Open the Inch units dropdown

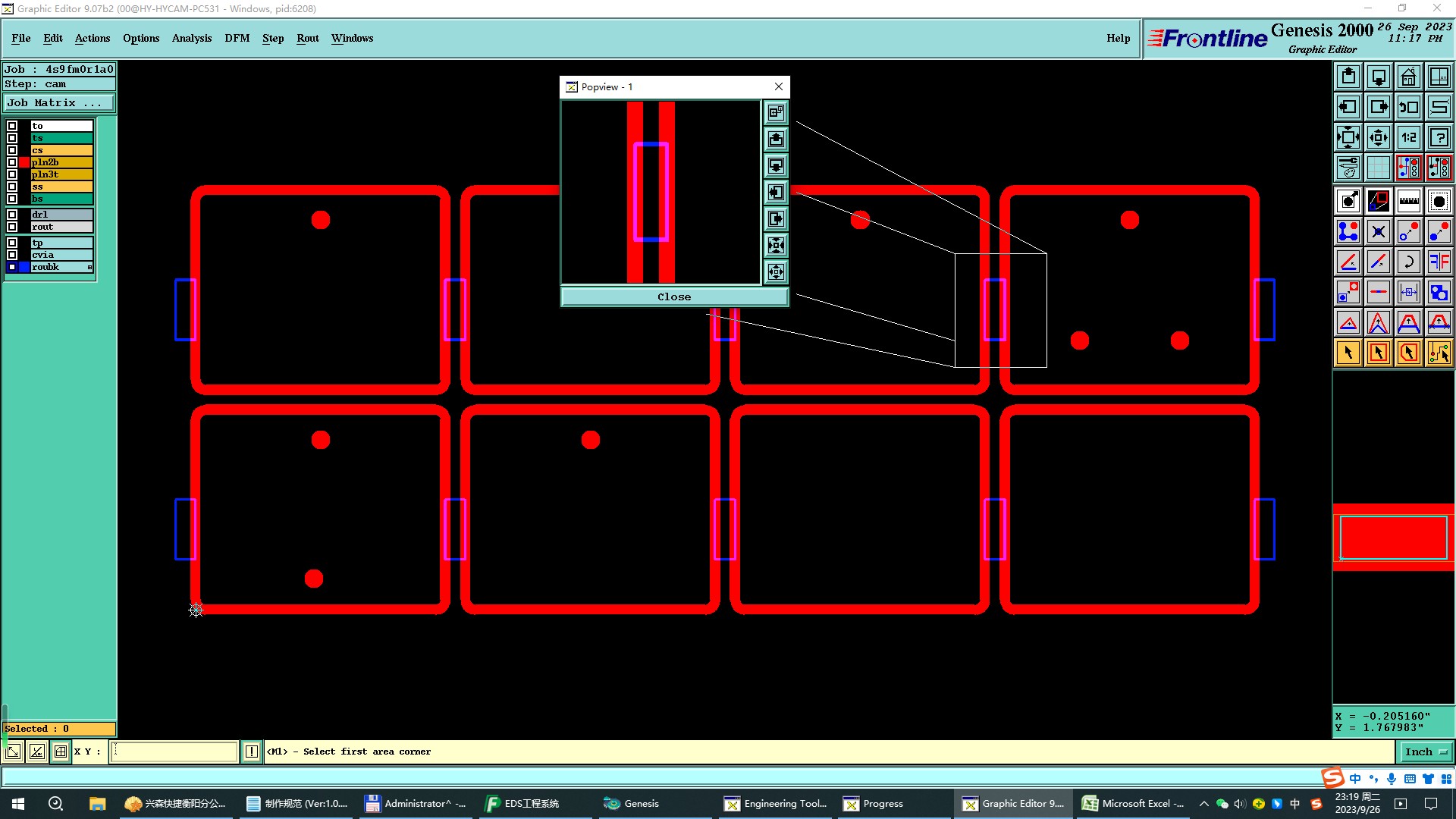(x=1426, y=752)
